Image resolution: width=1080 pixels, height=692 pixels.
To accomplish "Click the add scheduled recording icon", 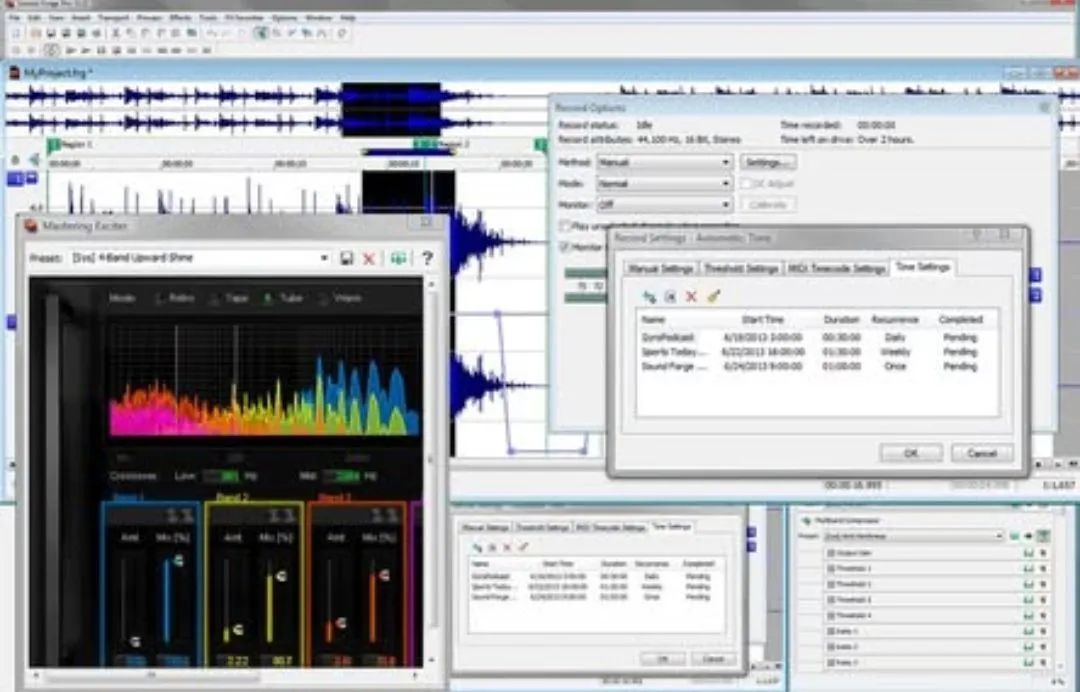I will [649, 297].
